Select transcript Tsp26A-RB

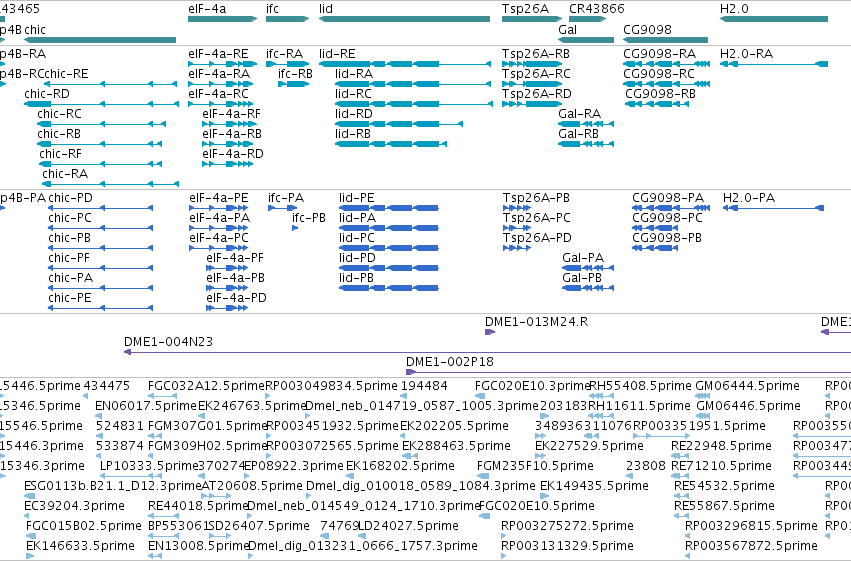click(532, 64)
